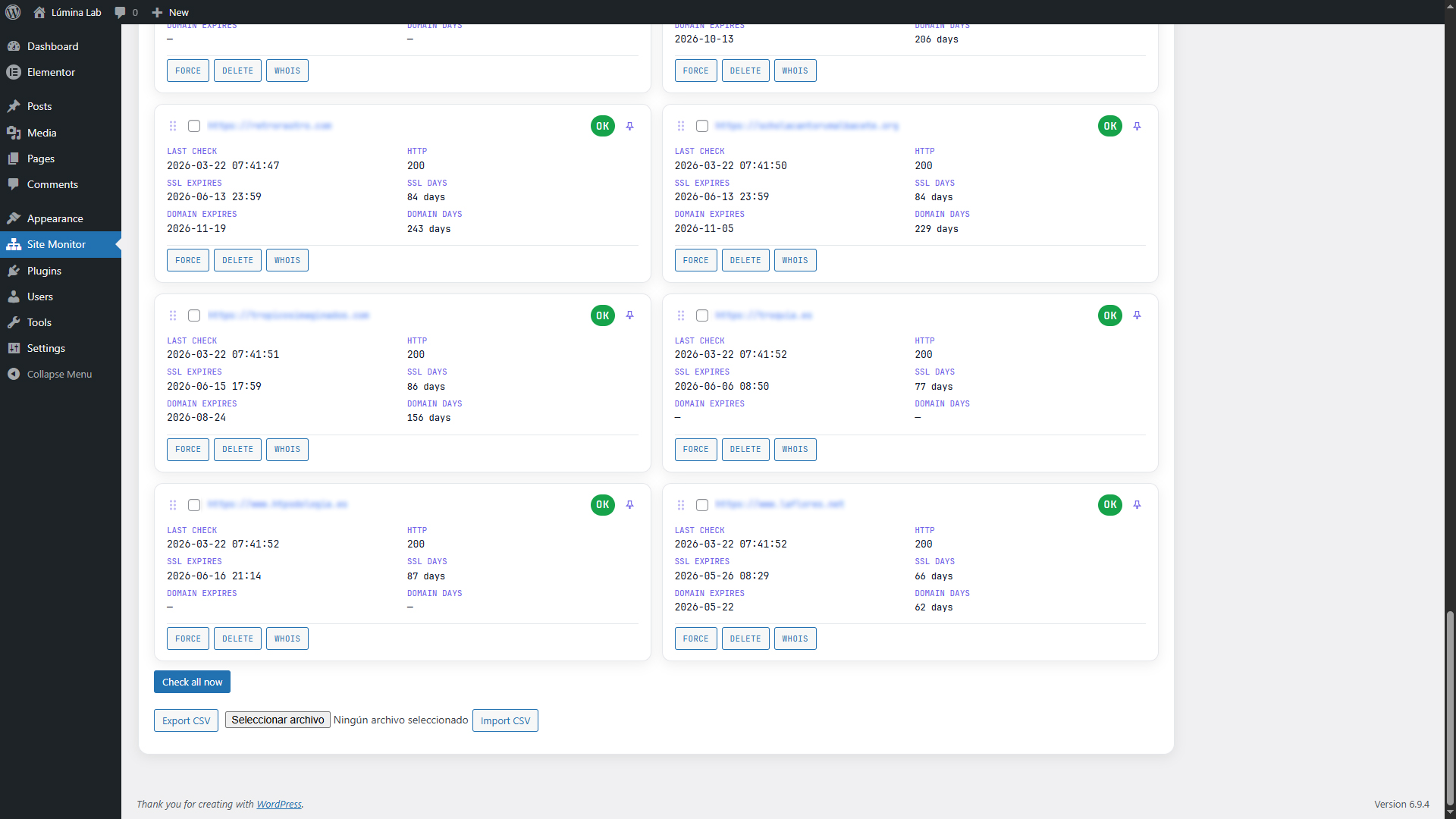Viewport: 1456px width, 819px height.
Task: Click WHOIS on card with domain 156 days
Action: tap(287, 450)
